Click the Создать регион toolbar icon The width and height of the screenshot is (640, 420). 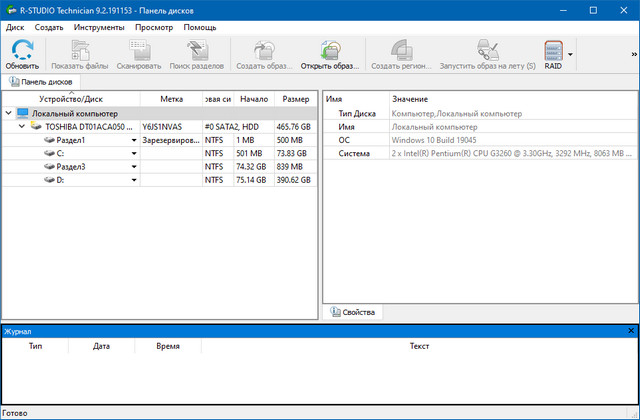click(x=400, y=50)
